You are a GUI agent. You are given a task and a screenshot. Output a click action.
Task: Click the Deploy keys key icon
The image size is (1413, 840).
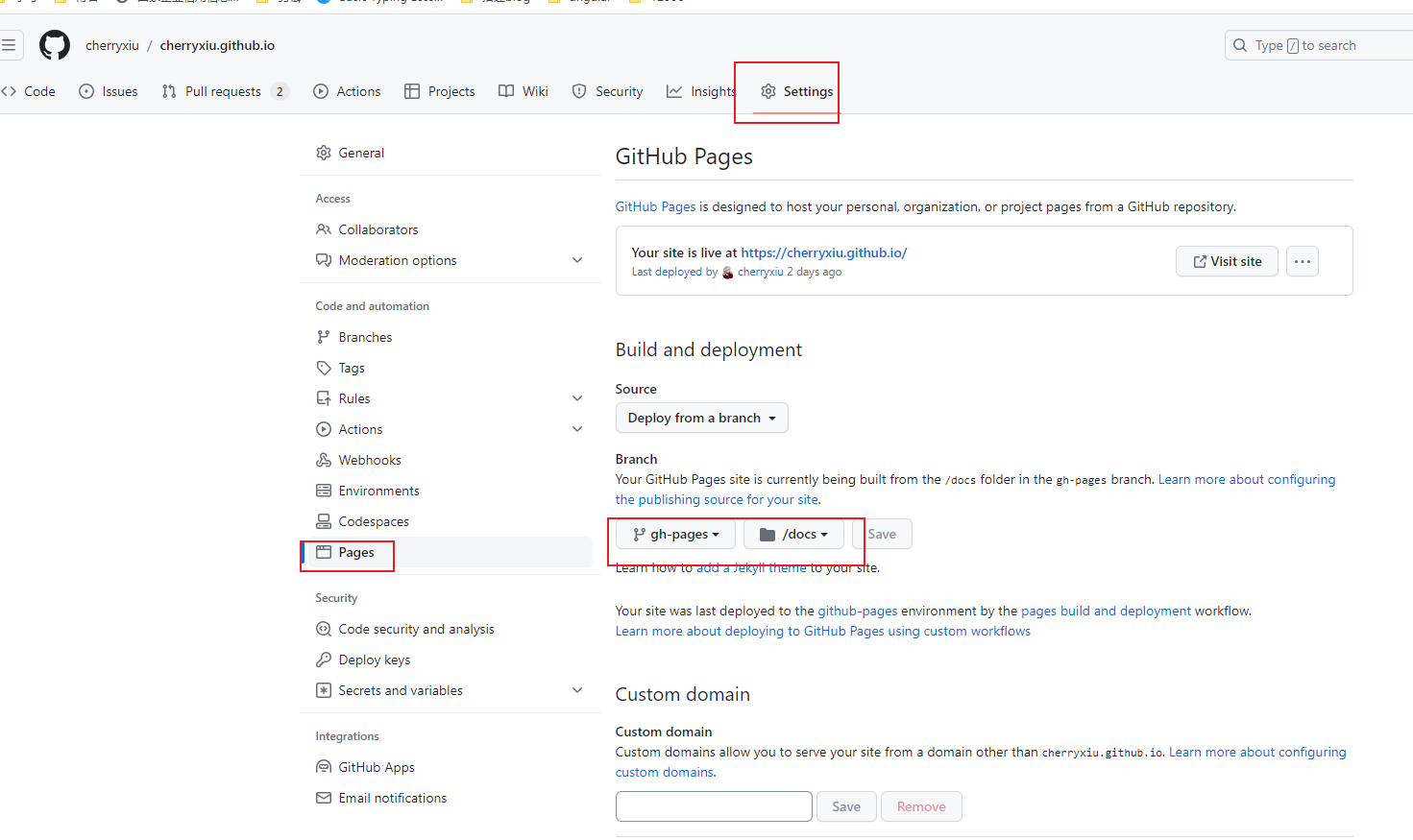coord(324,660)
